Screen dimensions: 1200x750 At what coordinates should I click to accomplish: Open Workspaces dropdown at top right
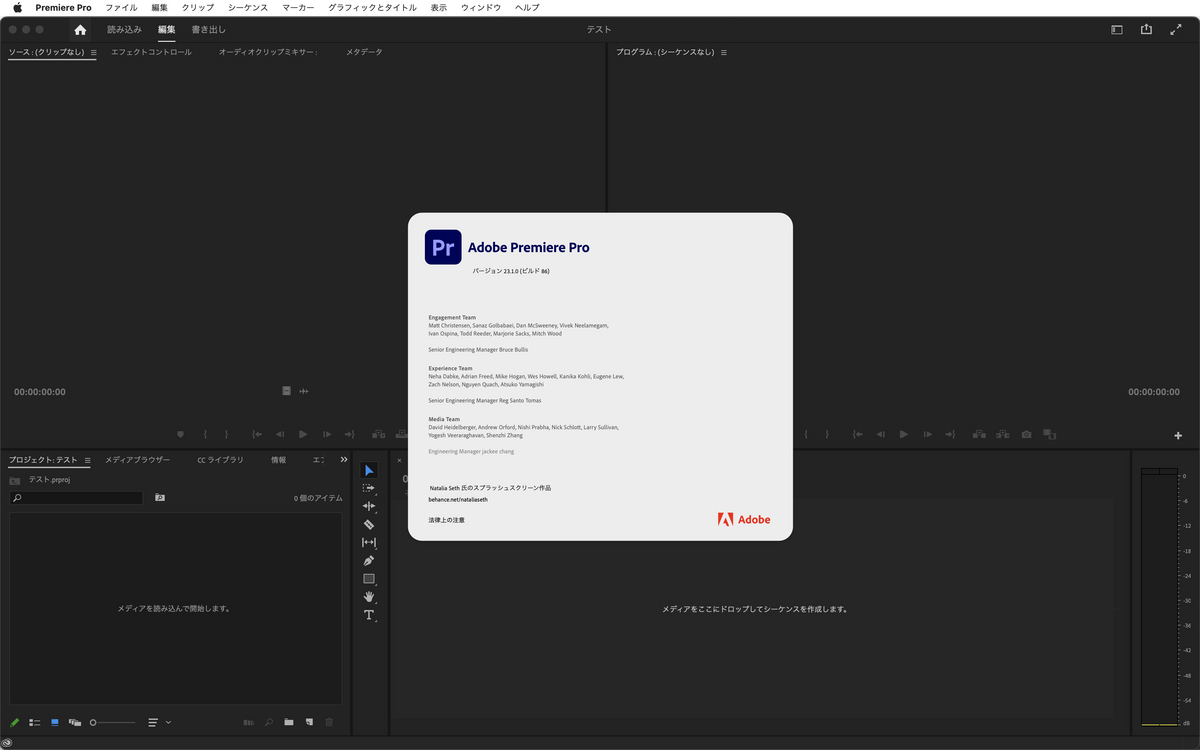pos(1117,30)
